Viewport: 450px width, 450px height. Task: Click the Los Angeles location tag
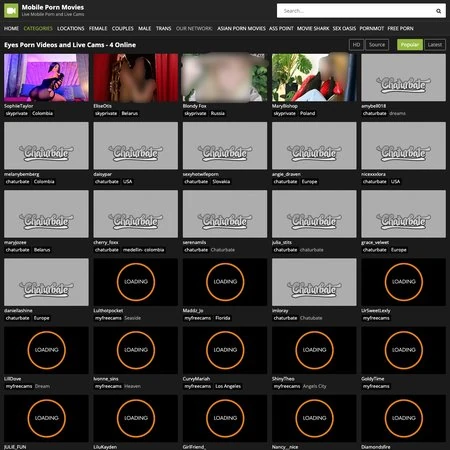click(x=228, y=386)
